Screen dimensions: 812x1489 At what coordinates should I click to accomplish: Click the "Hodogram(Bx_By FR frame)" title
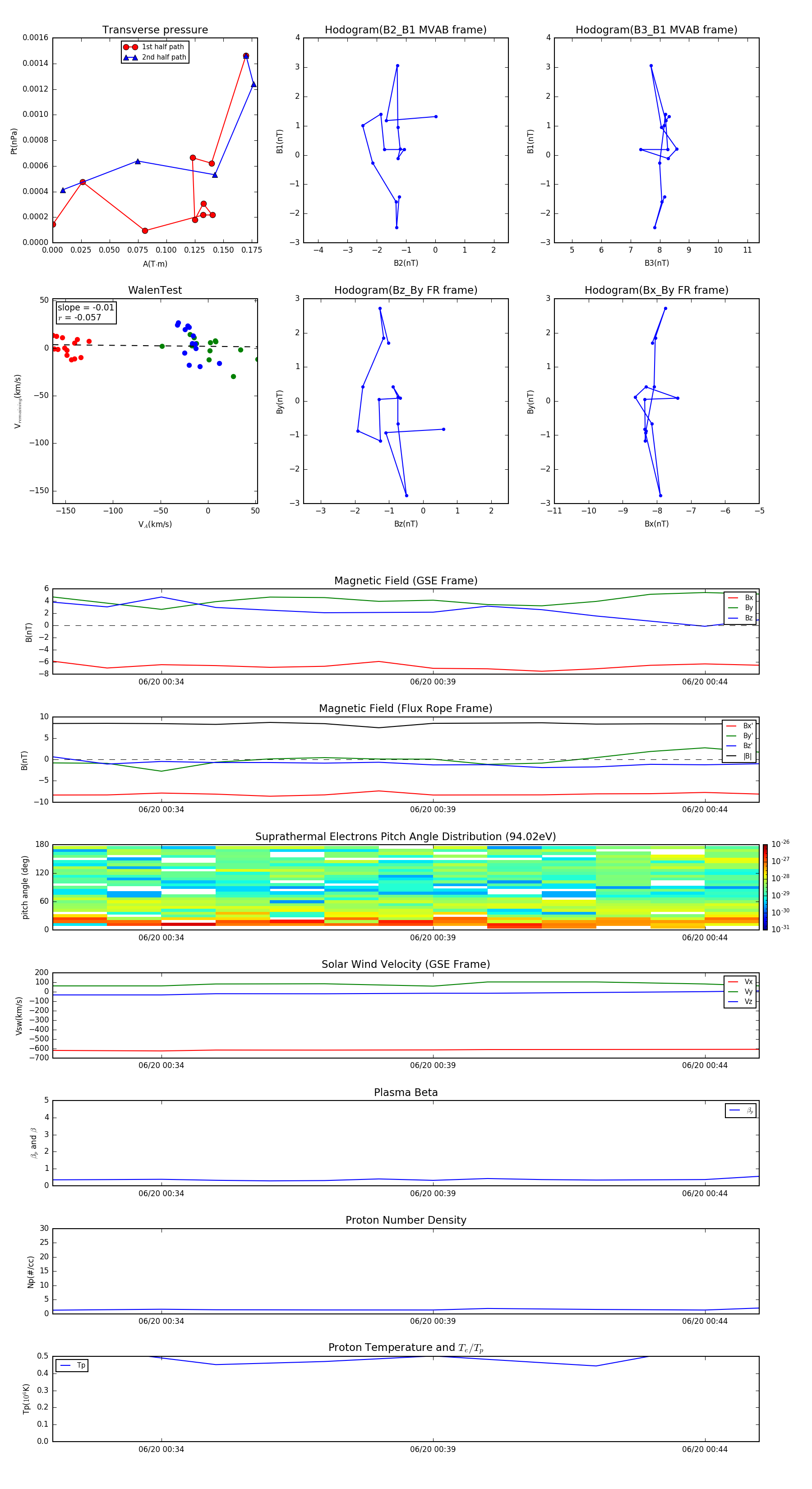pyautogui.click(x=656, y=290)
